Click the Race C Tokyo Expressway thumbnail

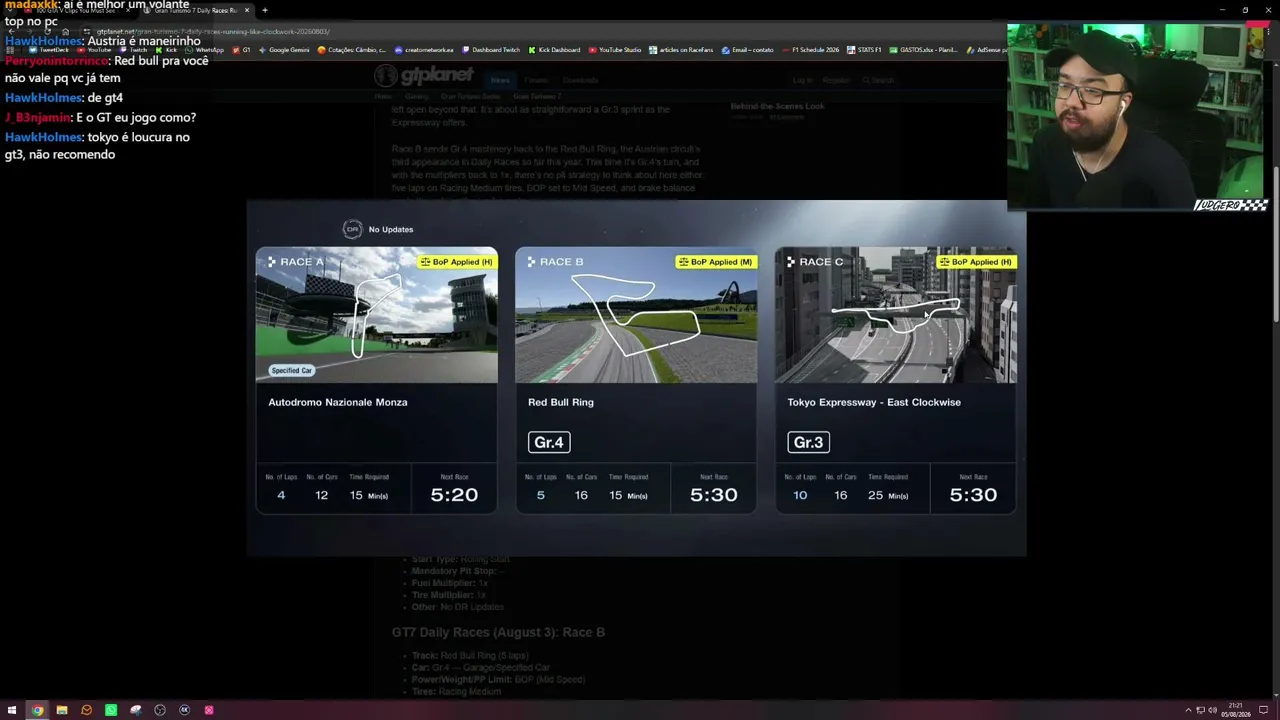pyautogui.click(x=896, y=315)
